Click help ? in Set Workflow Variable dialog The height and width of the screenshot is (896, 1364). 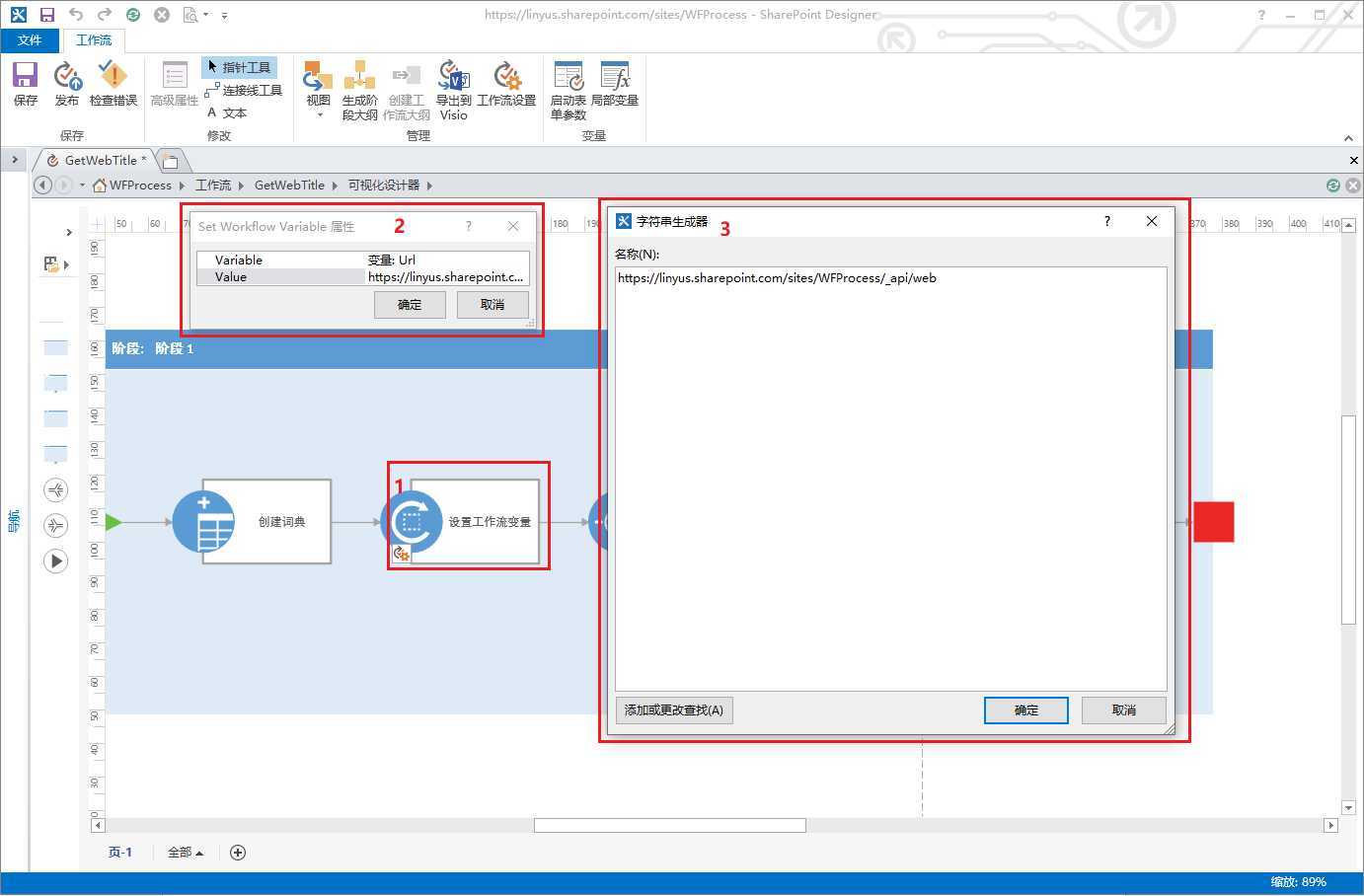[x=469, y=226]
